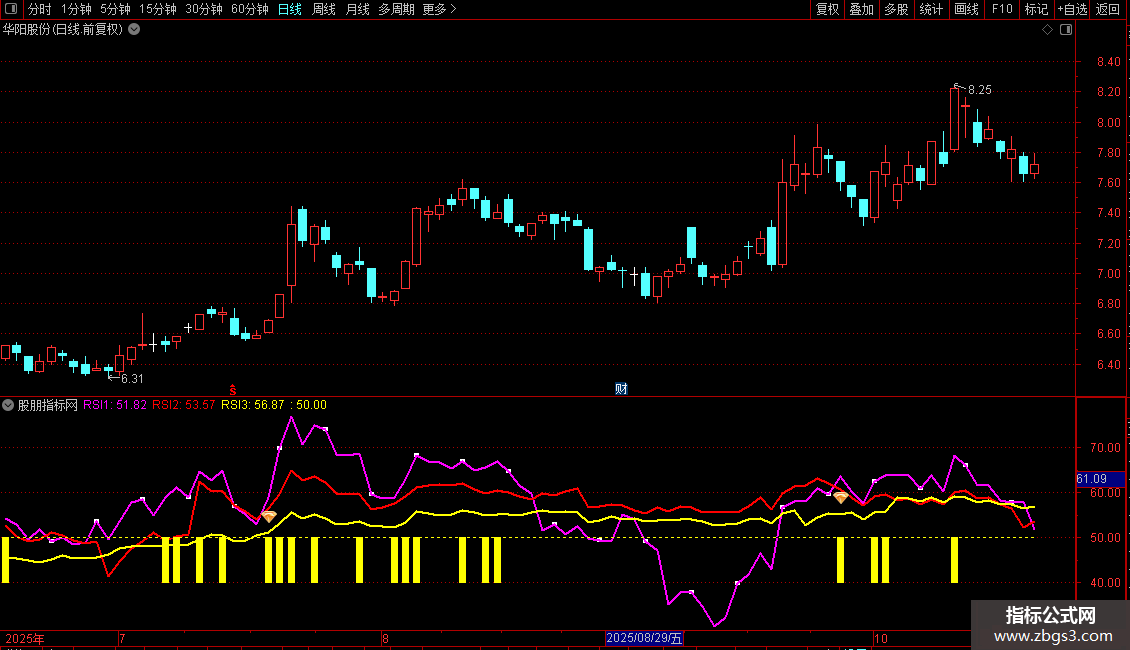
Task: Click the RSI2: 53.57 readout
Action: (183, 405)
